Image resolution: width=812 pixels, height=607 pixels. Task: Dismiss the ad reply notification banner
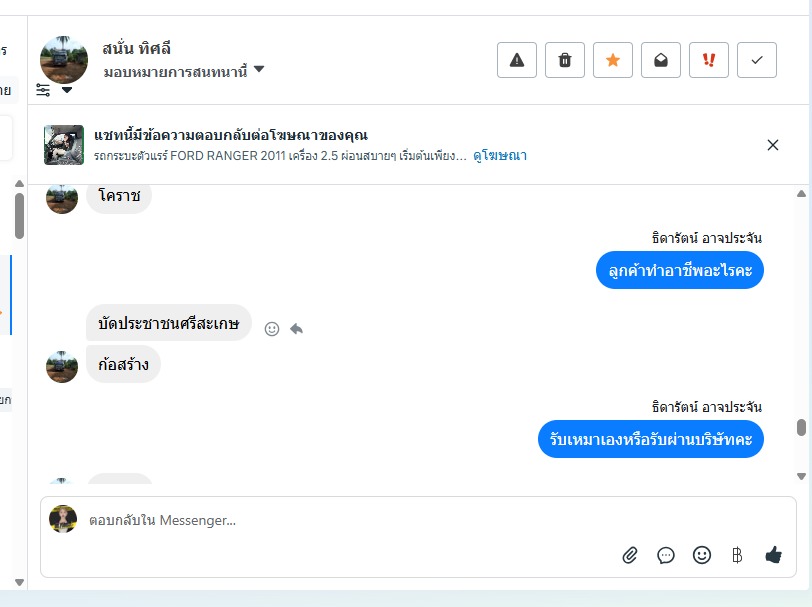coord(773,145)
